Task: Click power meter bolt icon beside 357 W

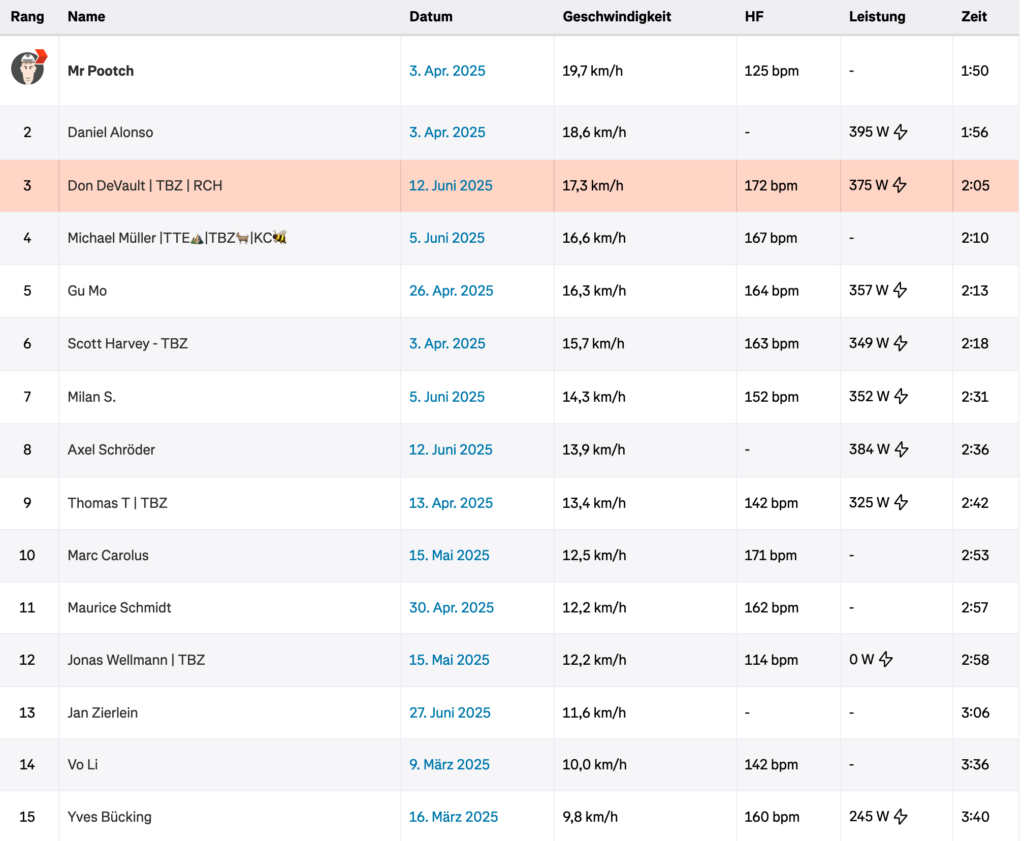Action: 901,291
